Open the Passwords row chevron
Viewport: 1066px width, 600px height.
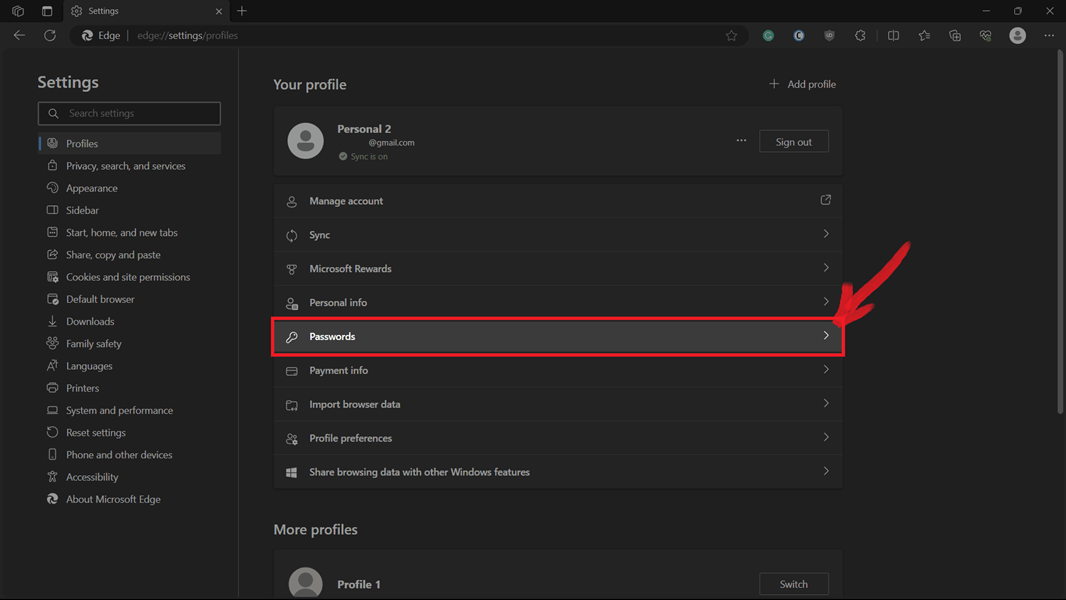pos(826,336)
